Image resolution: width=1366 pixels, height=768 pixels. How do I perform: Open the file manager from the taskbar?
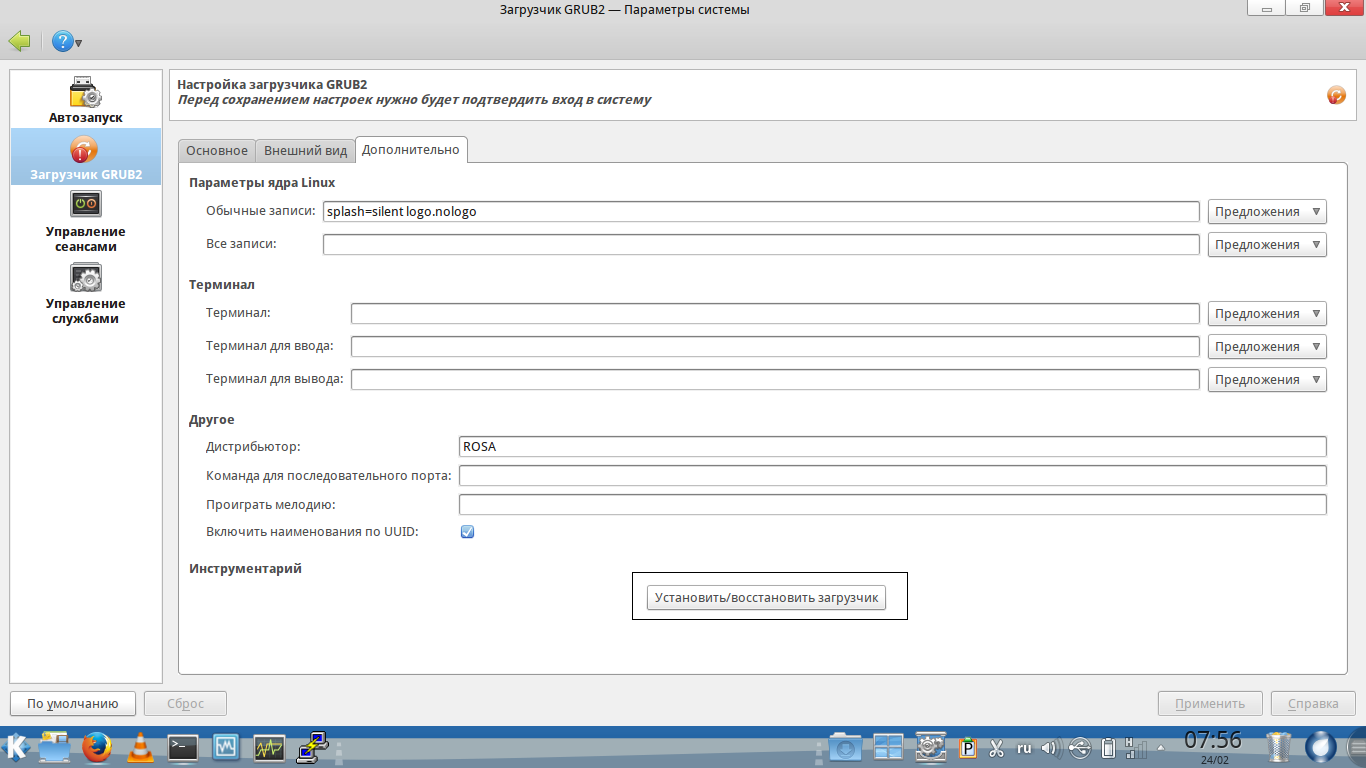(x=54, y=747)
